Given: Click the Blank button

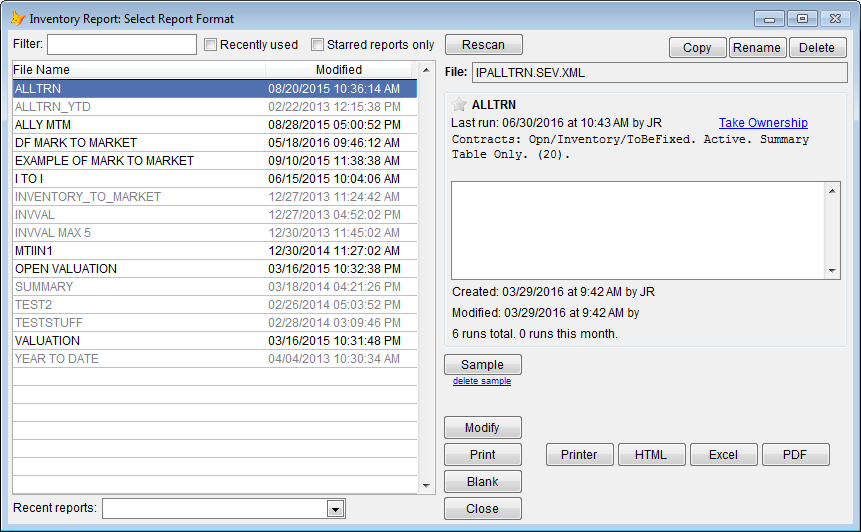Looking at the screenshot, I should pyautogui.click(x=483, y=481).
